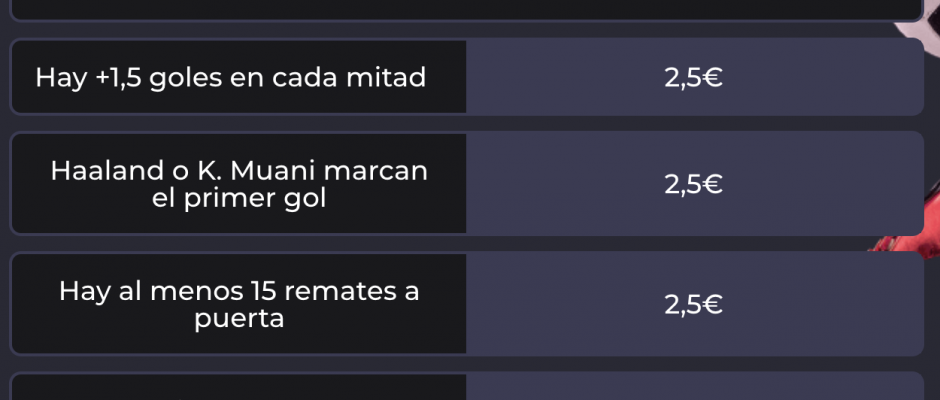
Task: Click the 'K. Muani' text in the bet label
Action: [x=248, y=171]
